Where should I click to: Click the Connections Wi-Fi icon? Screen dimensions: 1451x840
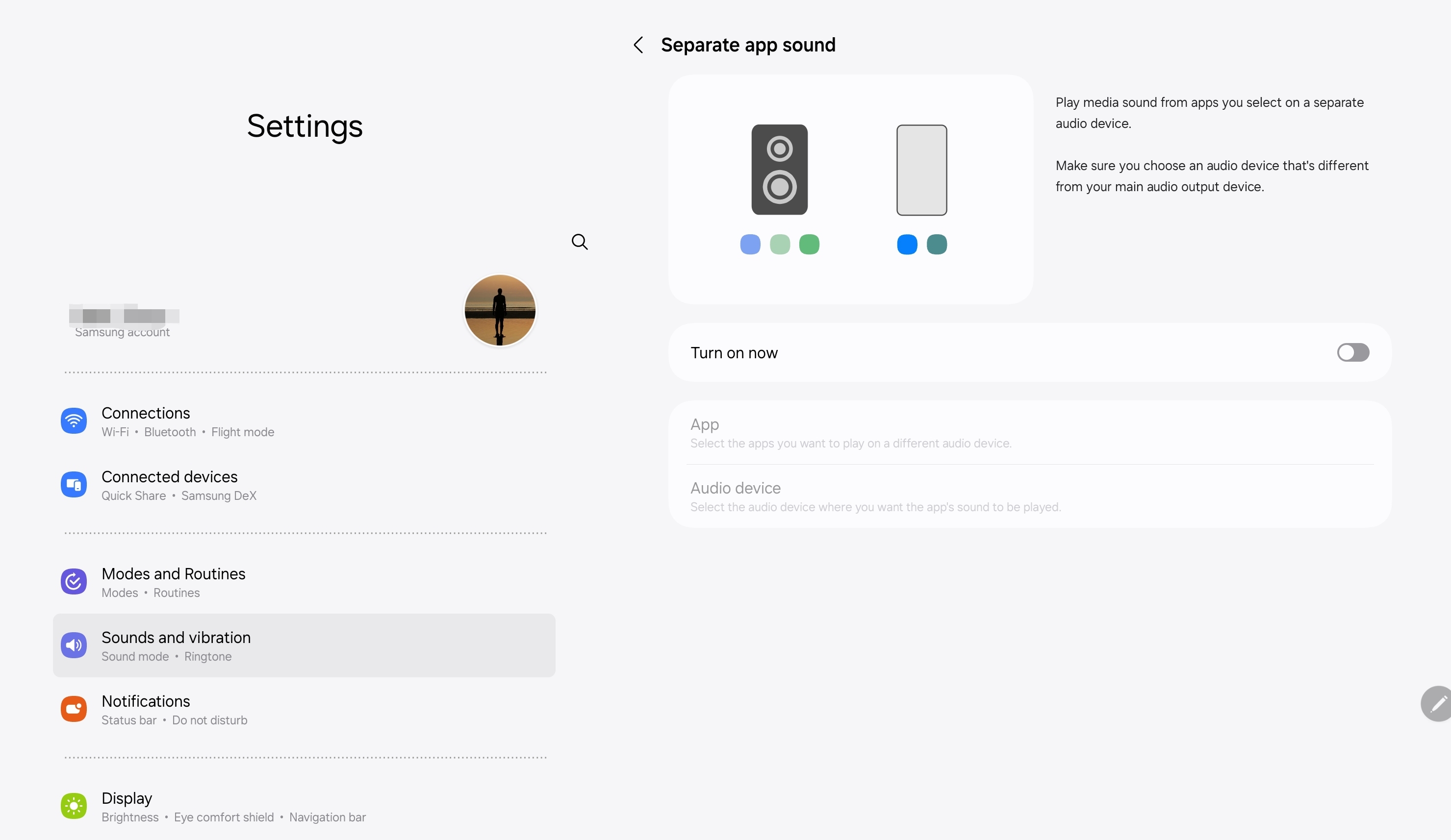[74, 420]
